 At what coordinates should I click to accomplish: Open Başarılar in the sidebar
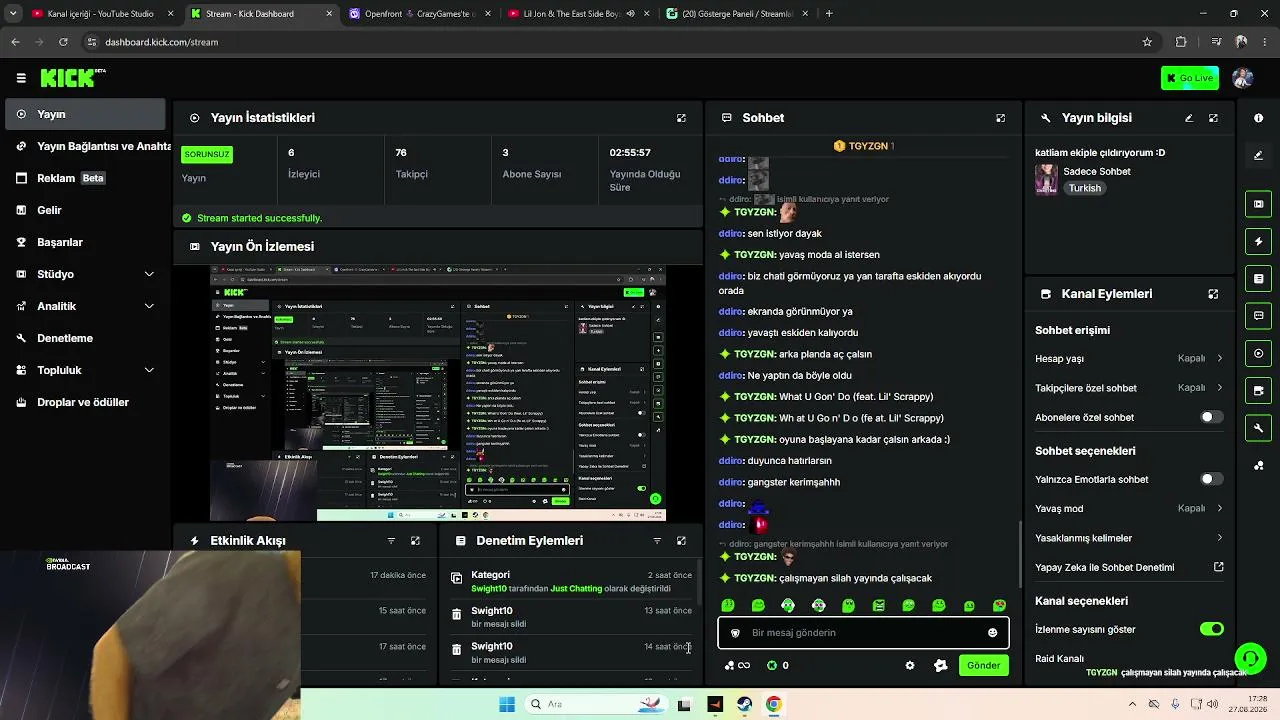(85, 242)
